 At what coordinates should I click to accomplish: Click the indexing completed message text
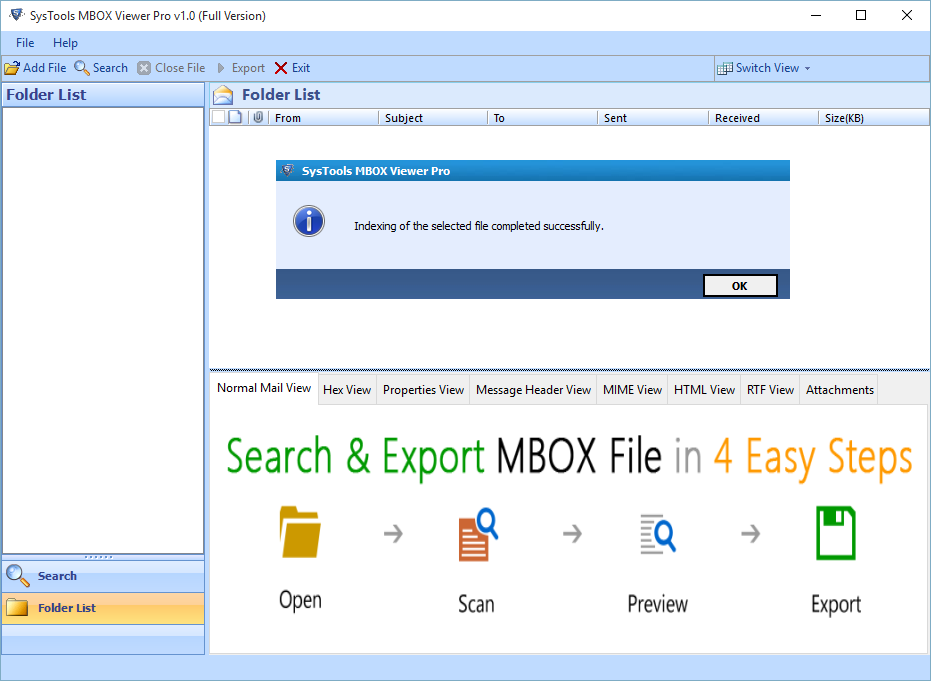[x=479, y=226]
